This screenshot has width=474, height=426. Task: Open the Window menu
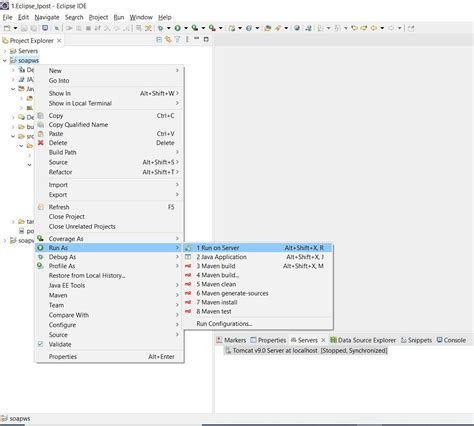click(141, 17)
